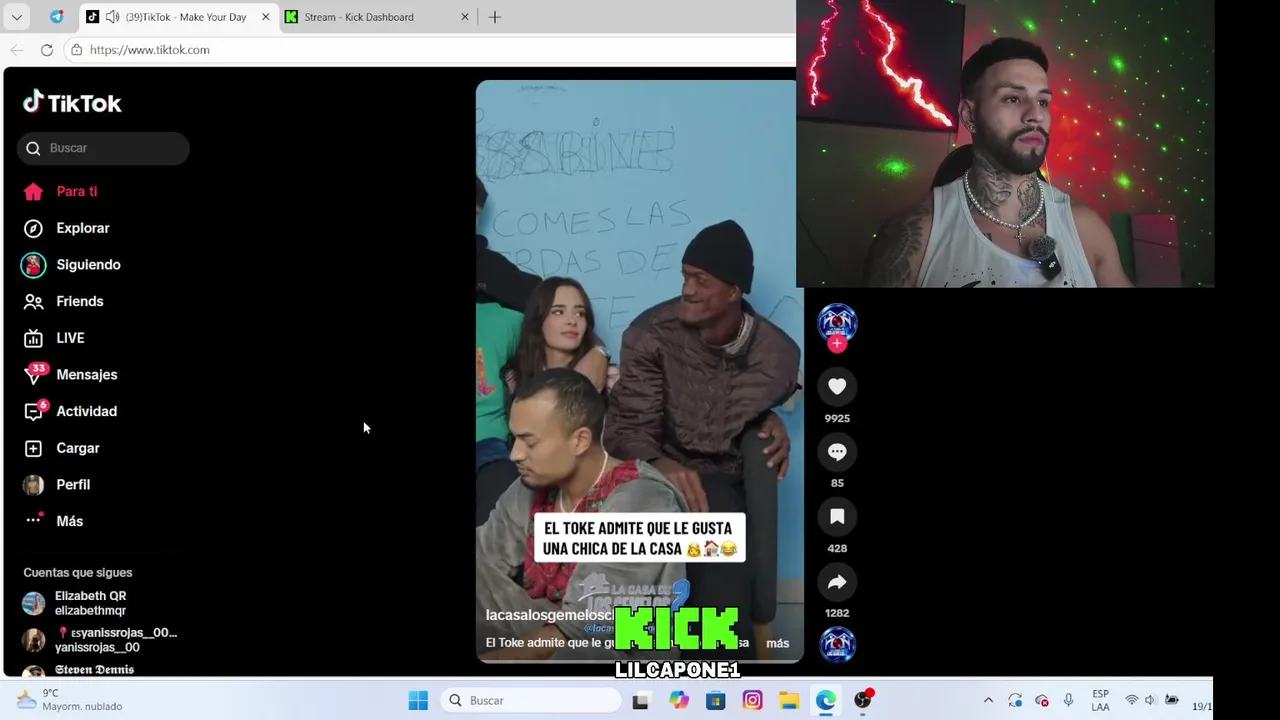Open the LIVE section
This screenshot has height=720, width=1280.
coord(54,338)
